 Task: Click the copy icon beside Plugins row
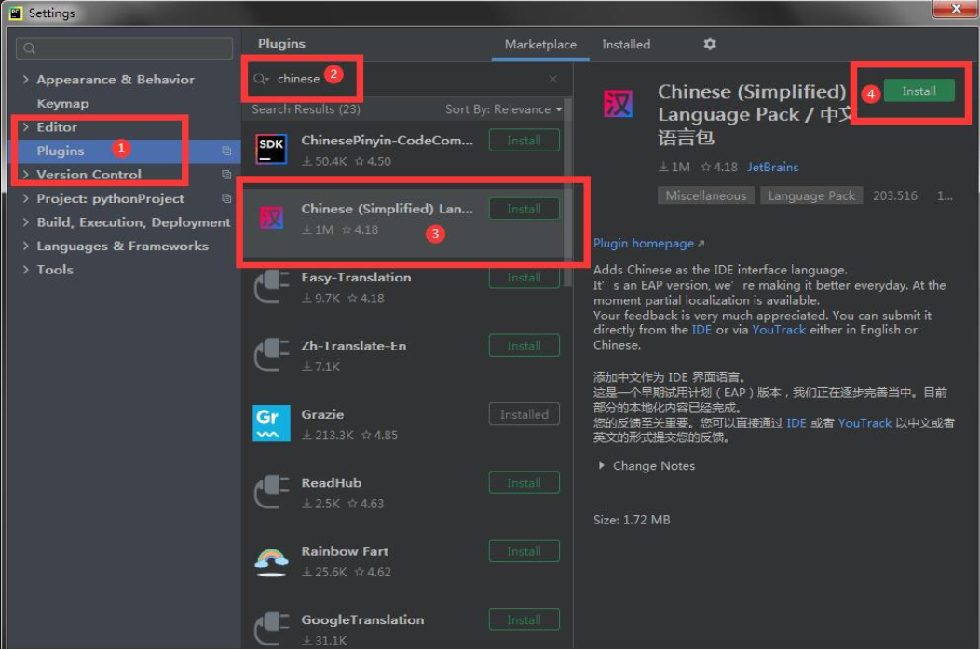pyautogui.click(x=226, y=151)
